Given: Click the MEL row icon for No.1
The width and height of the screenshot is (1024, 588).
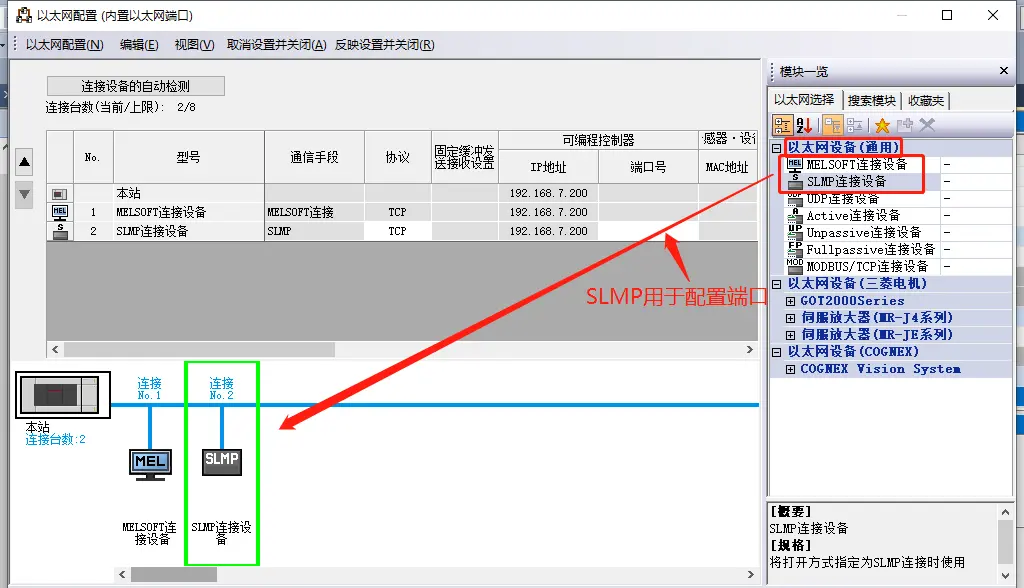Looking at the screenshot, I should 59,212.
